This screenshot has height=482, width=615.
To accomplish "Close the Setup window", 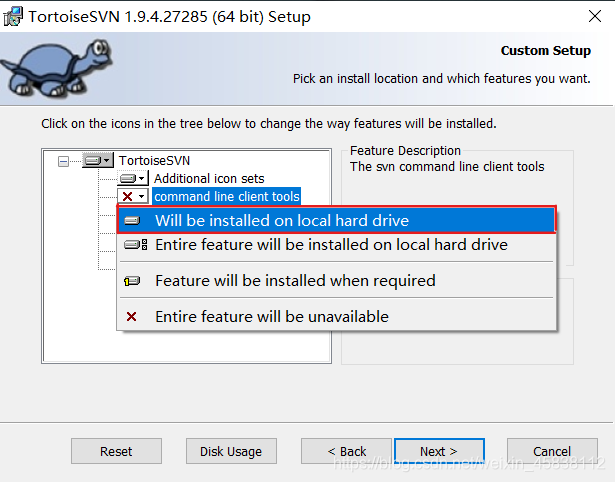I will [595, 16].
